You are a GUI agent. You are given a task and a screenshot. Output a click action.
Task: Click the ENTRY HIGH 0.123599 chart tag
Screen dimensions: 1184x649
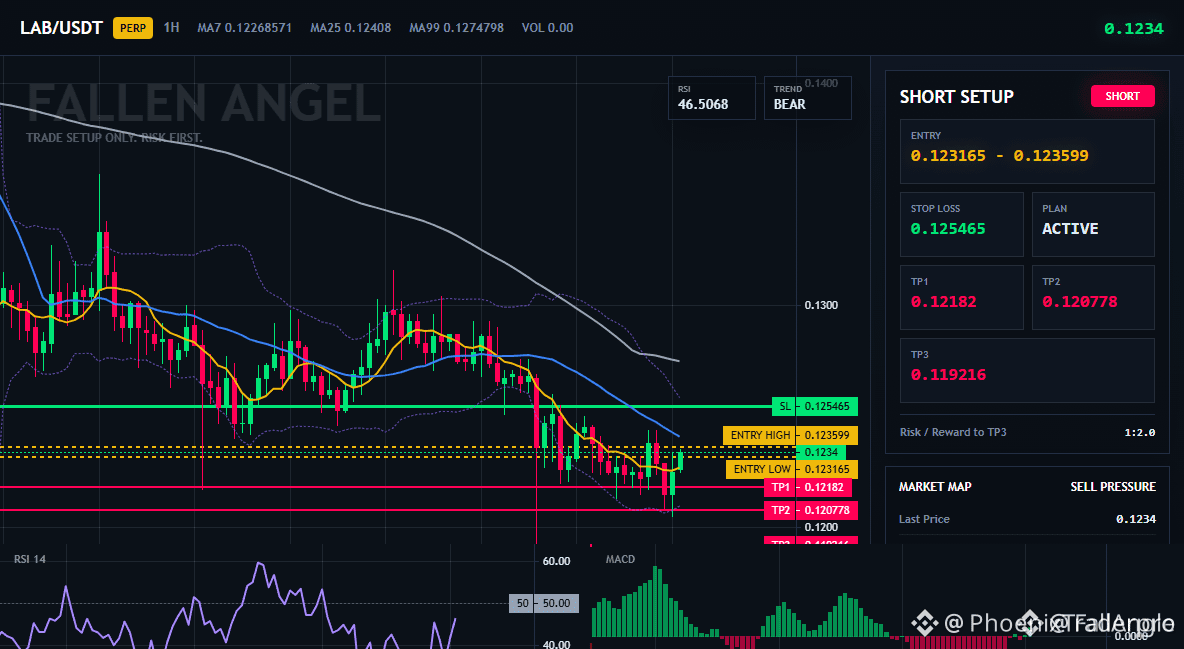tap(791, 435)
